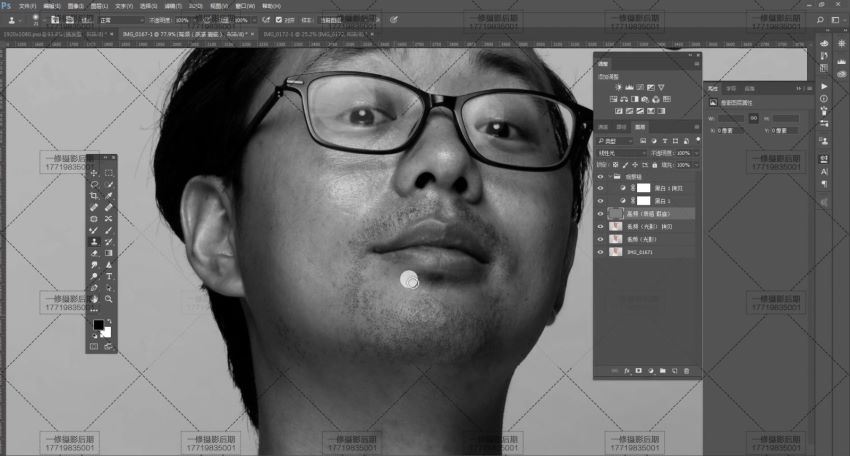Select the Zoom tool

tap(108, 299)
